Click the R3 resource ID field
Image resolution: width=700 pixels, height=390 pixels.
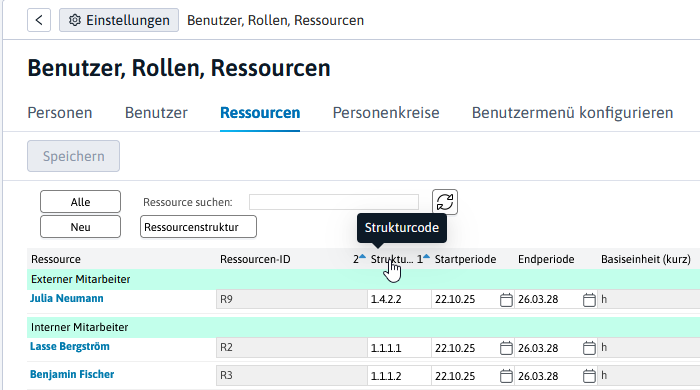point(292,376)
